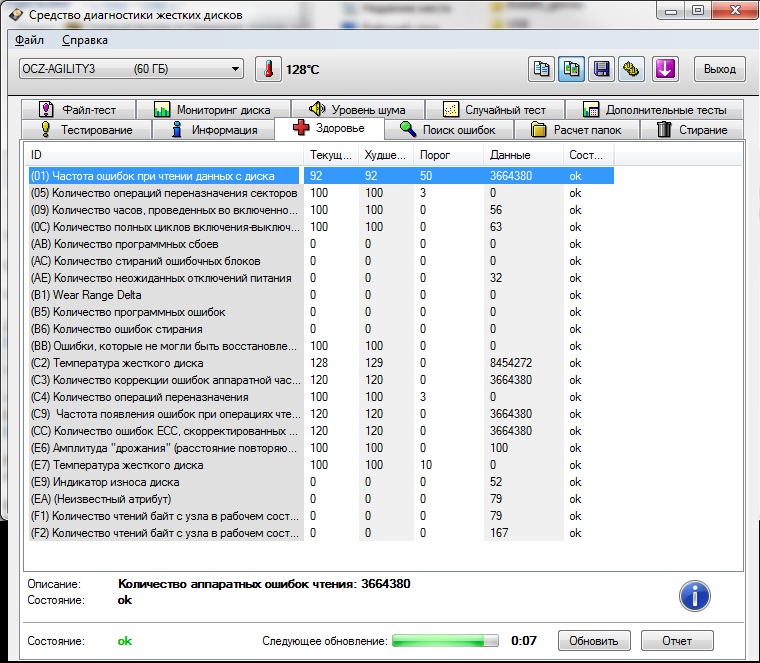This screenshot has width=760, height=663.
Task: Click the 128°C temperature readout
Action: pyautogui.click(x=302, y=70)
